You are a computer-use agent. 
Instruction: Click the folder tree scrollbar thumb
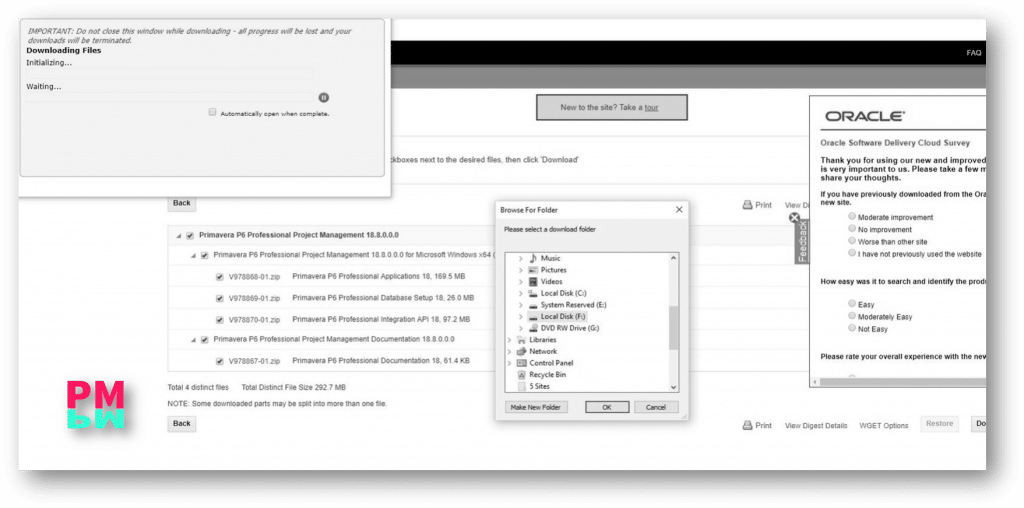click(x=673, y=328)
